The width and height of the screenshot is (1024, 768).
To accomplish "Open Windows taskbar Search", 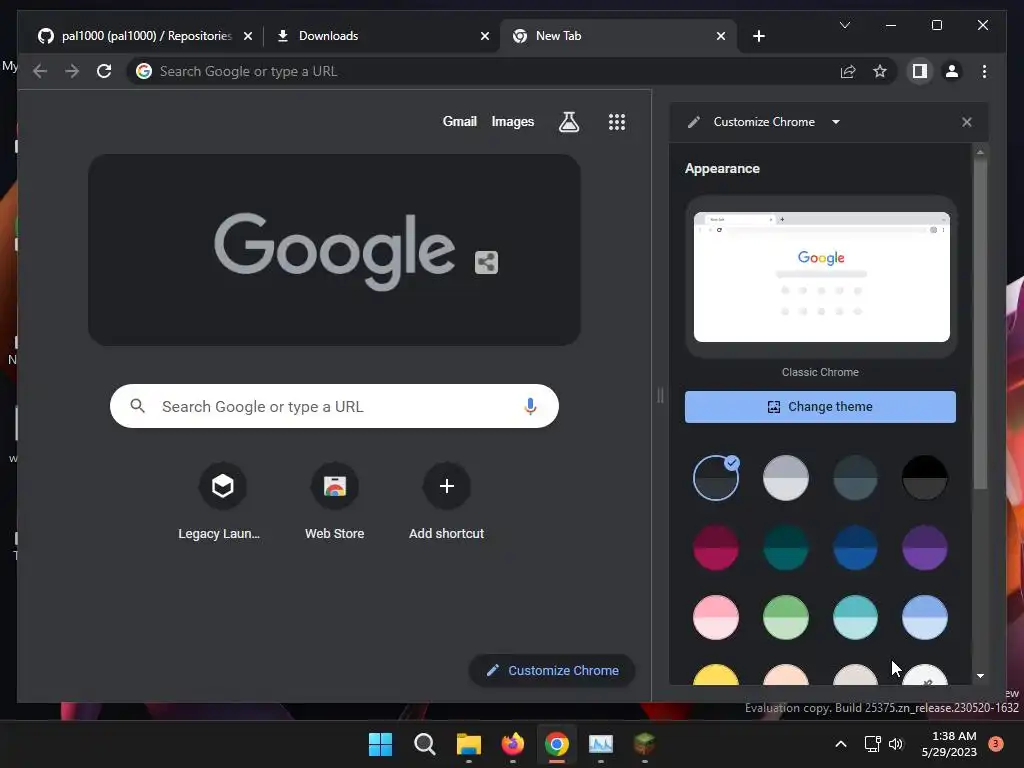I will [424, 744].
